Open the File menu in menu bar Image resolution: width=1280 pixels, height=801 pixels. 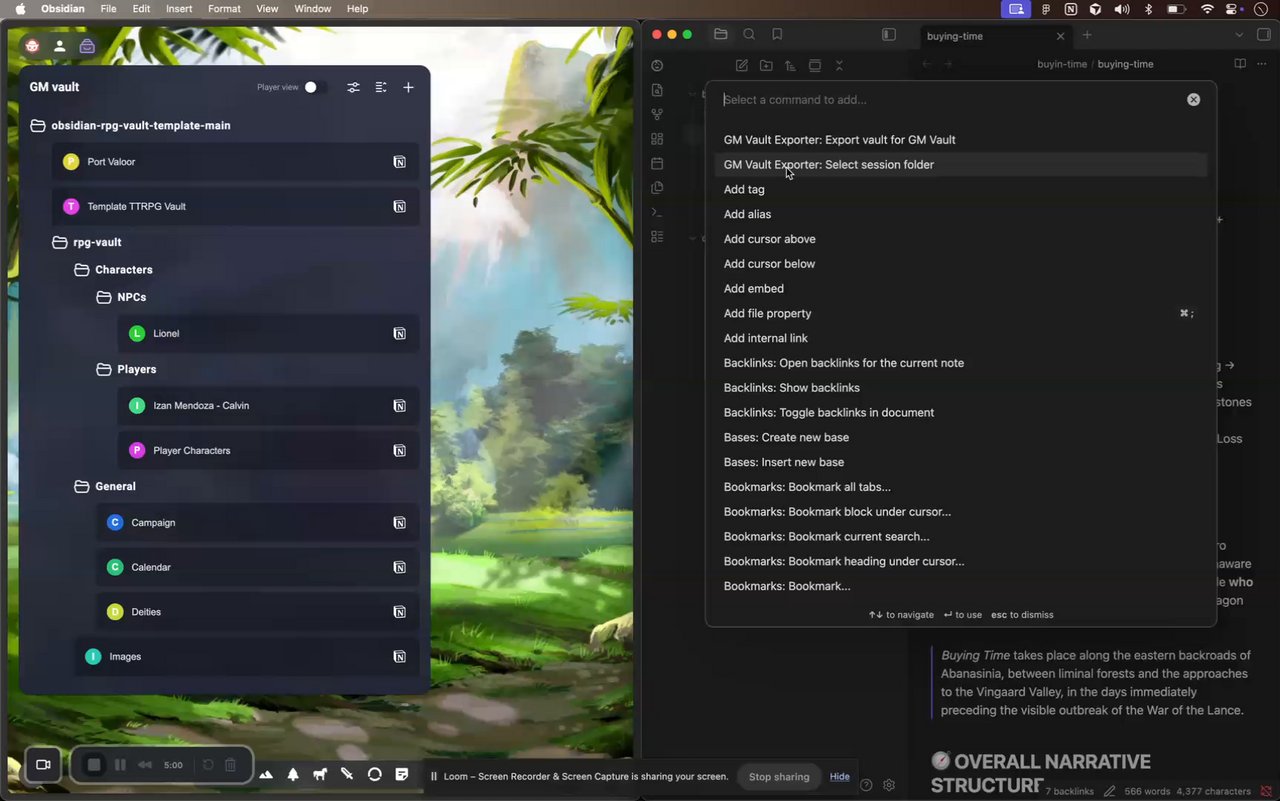pos(109,9)
